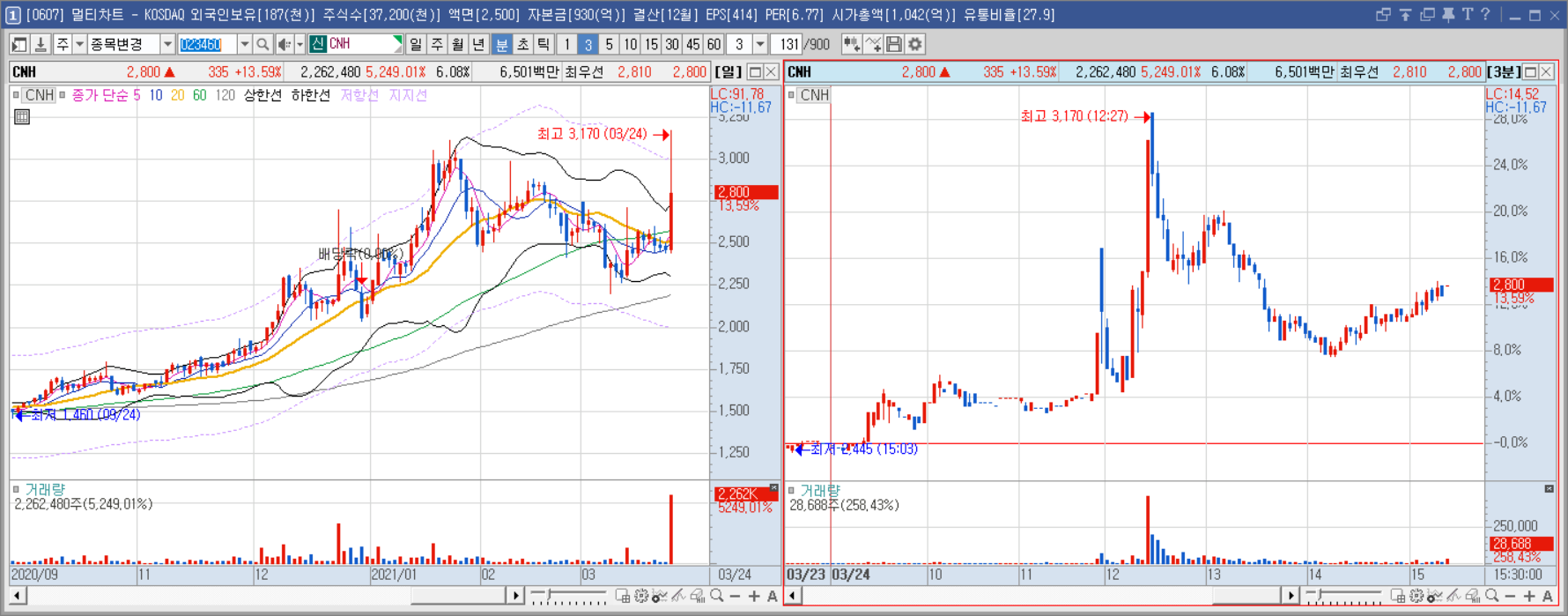This screenshot has width=1568, height=616.
Task: Click the pin window icon in title bar
Action: [1448, 14]
